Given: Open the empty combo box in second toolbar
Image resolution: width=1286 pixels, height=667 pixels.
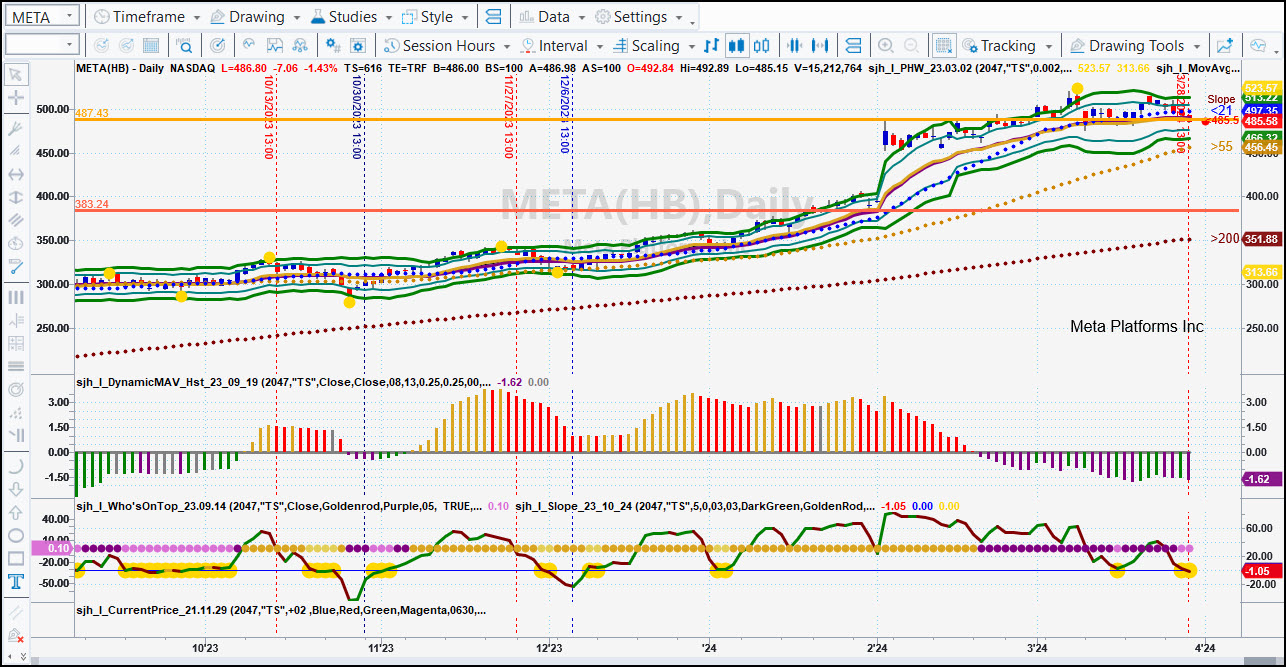Looking at the screenshot, I should pos(42,45).
